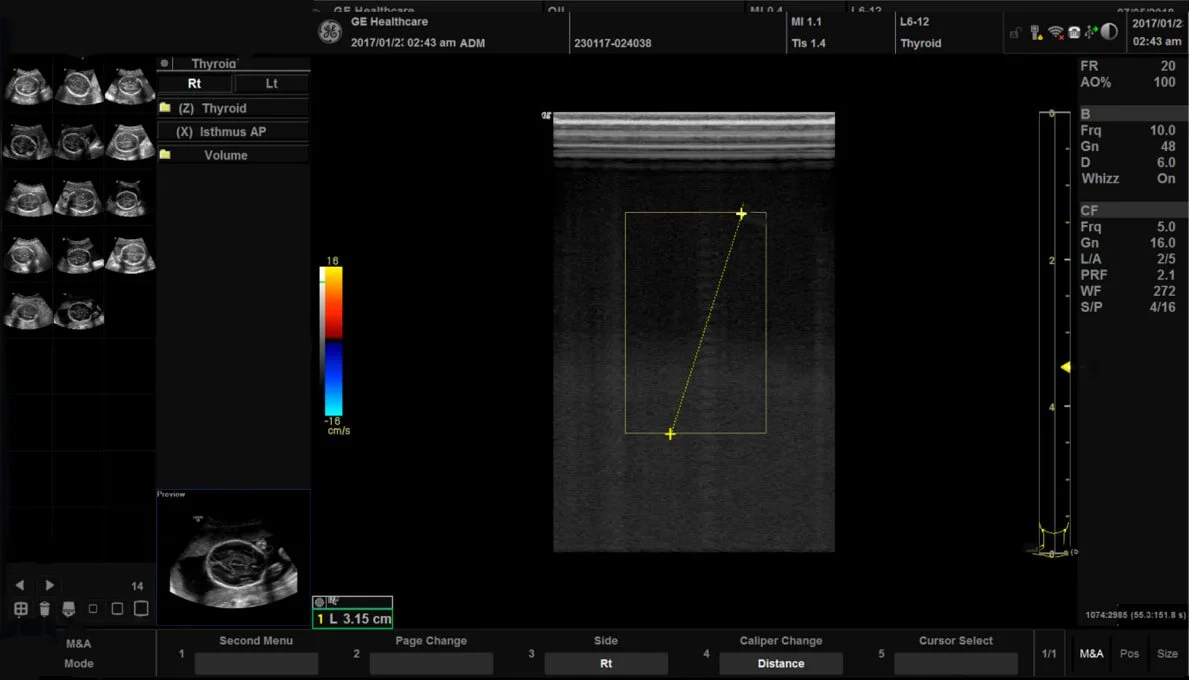
Task: Select the largest thumbnail size square icon
Action: point(141,608)
